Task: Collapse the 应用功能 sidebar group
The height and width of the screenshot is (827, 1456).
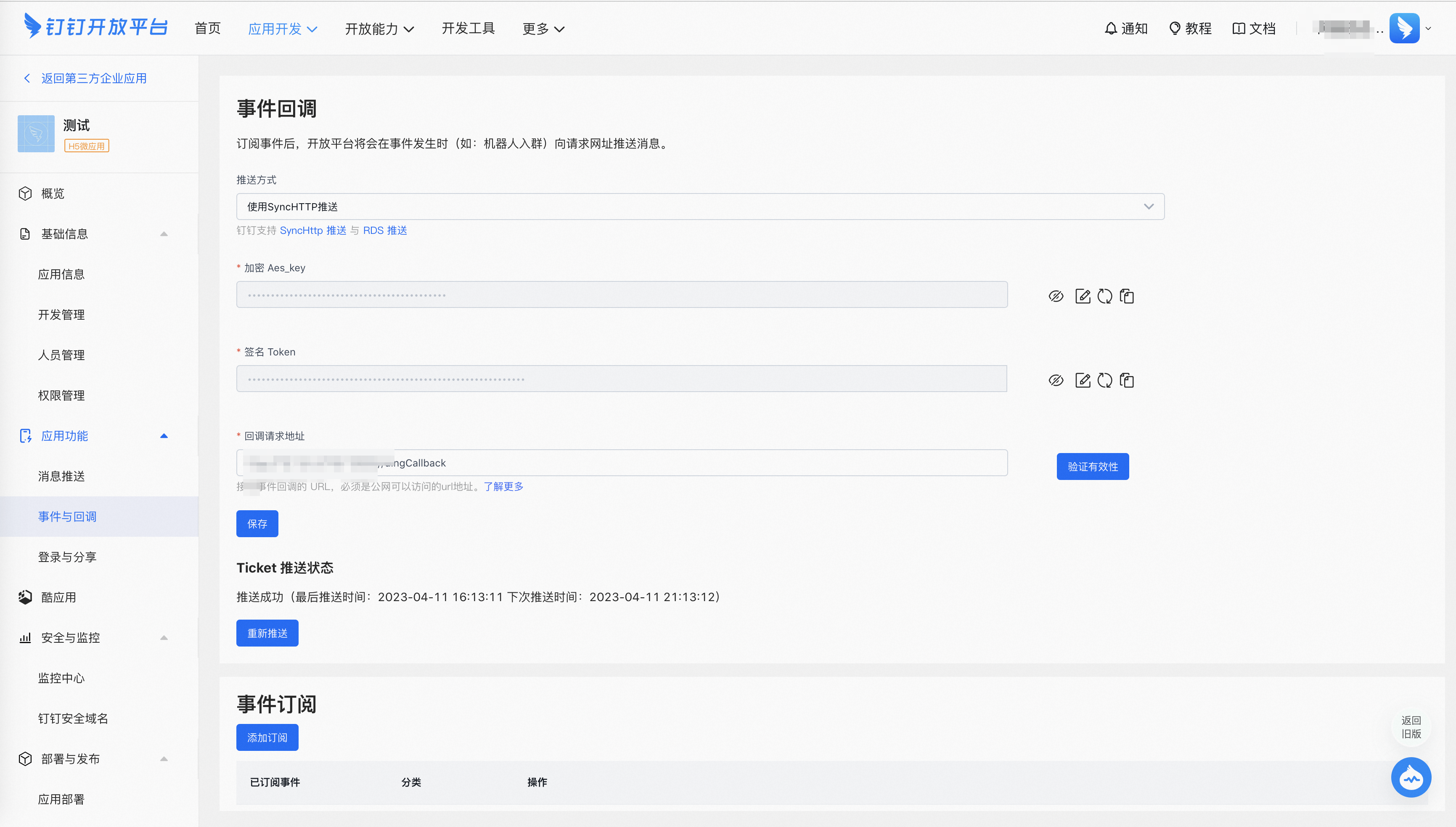Action: coord(164,436)
